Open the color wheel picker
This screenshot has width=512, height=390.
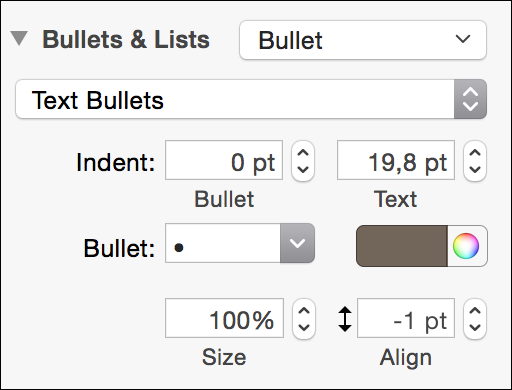[x=466, y=246]
